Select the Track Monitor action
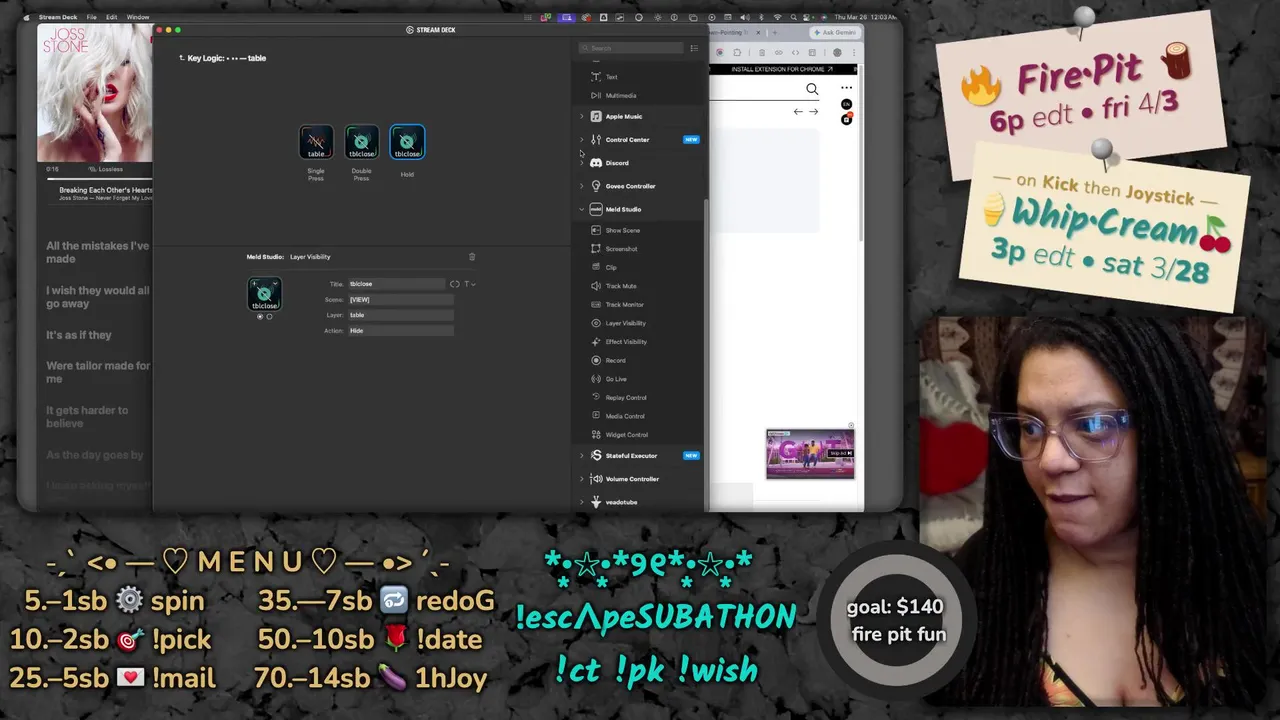This screenshot has height=720, width=1280. [x=624, y=305]
